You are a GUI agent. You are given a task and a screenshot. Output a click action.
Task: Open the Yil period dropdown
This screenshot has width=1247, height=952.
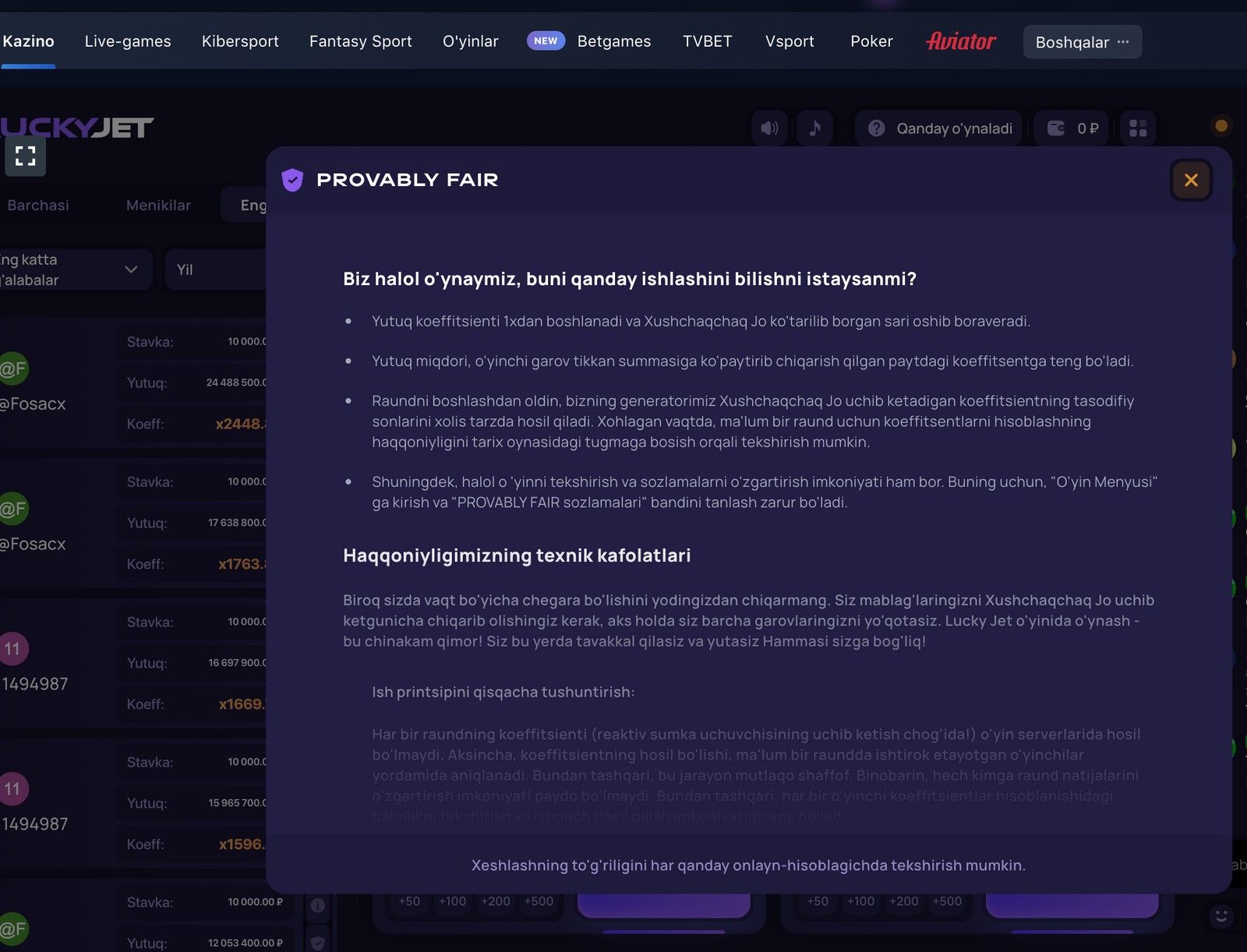[x=214, y=270]
